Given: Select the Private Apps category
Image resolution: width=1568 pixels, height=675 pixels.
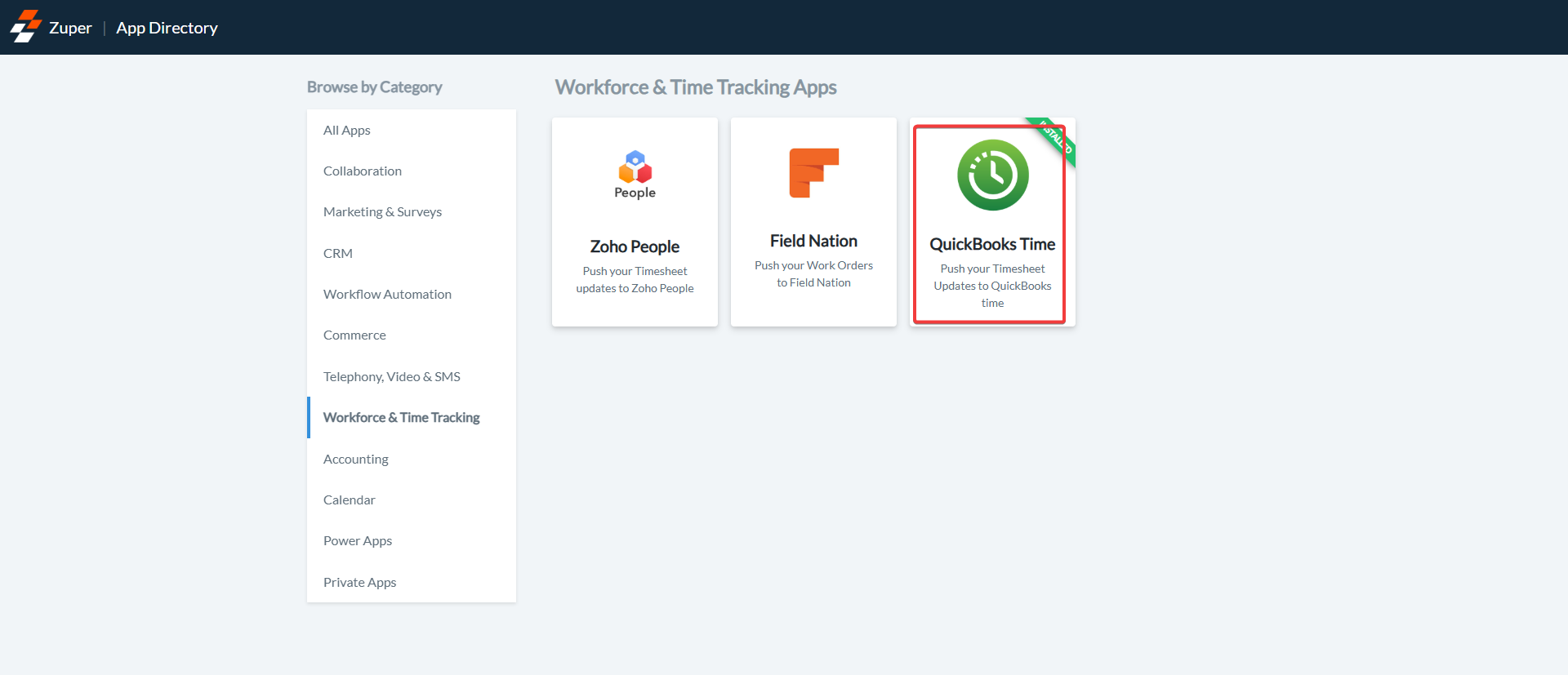Looking at the screenshot, I should pyautogui.click(x=412, y=582).
